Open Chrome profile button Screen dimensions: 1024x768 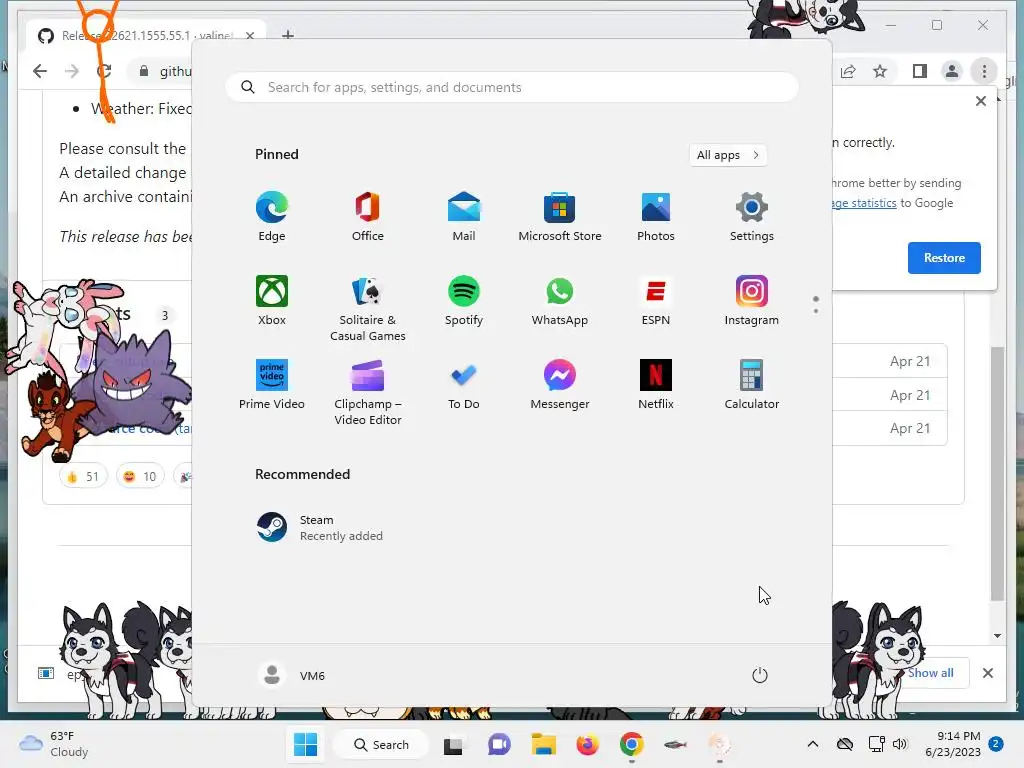[x=952, y=71]
